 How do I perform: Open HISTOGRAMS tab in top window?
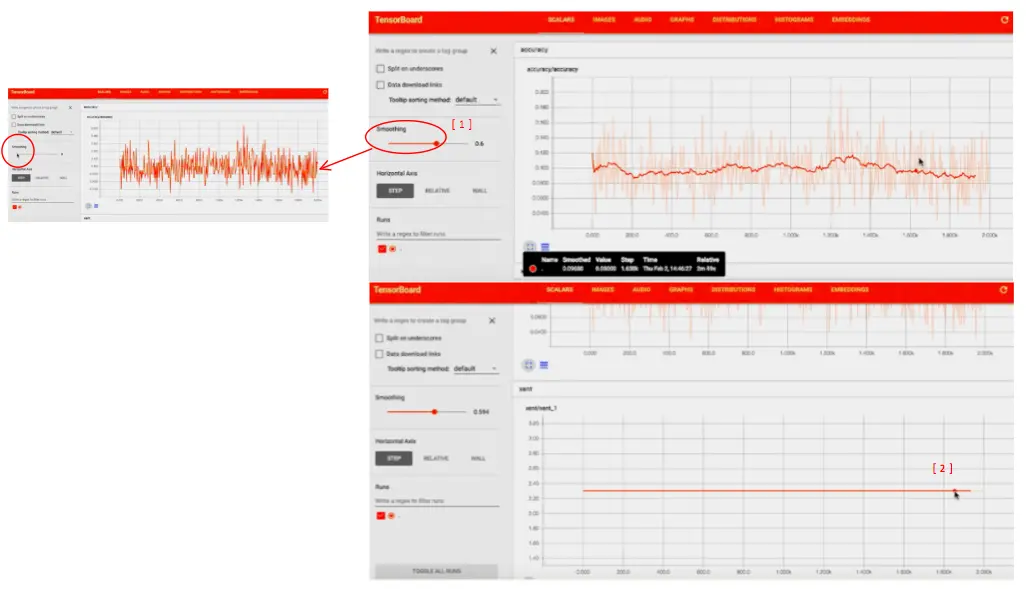point(794,20)
